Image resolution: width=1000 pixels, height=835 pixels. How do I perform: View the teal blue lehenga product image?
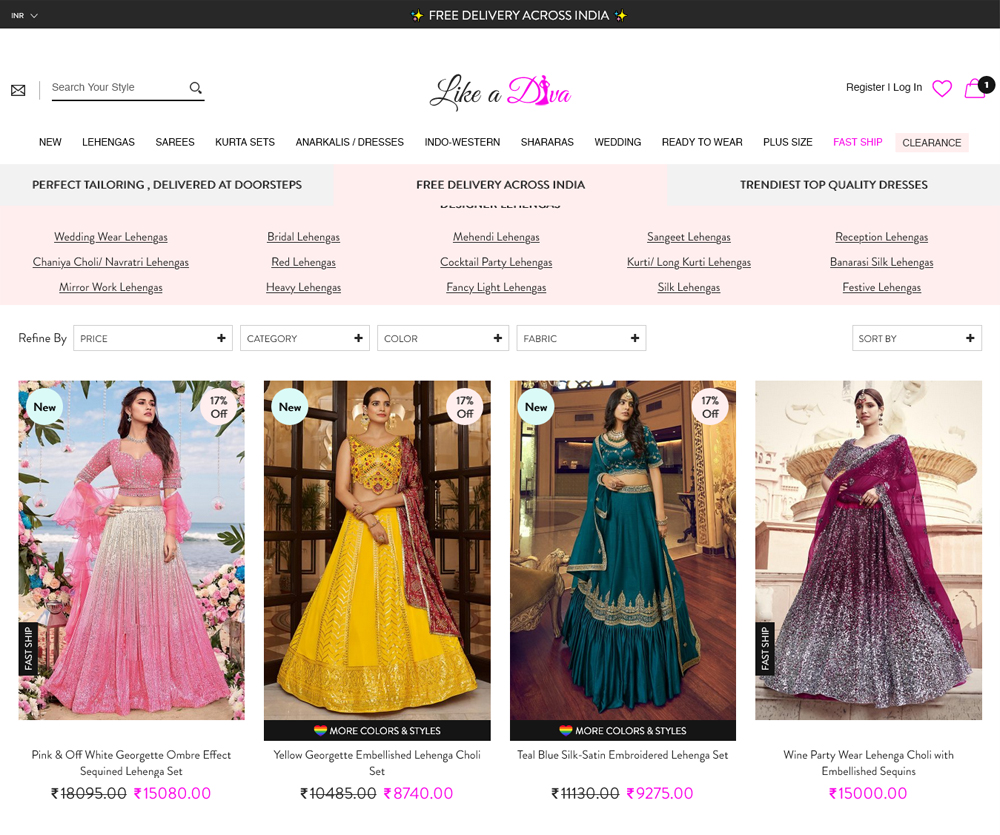point(623,550)
